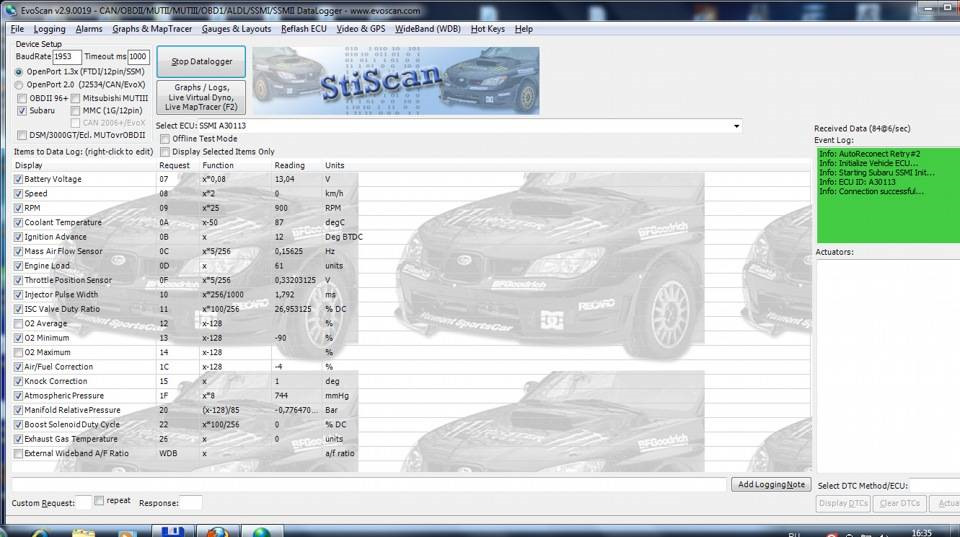Tick Display Selected Items Only
The height and width of the screenshot is (537, 960).
pyautogui.click(x=165, y=152)
